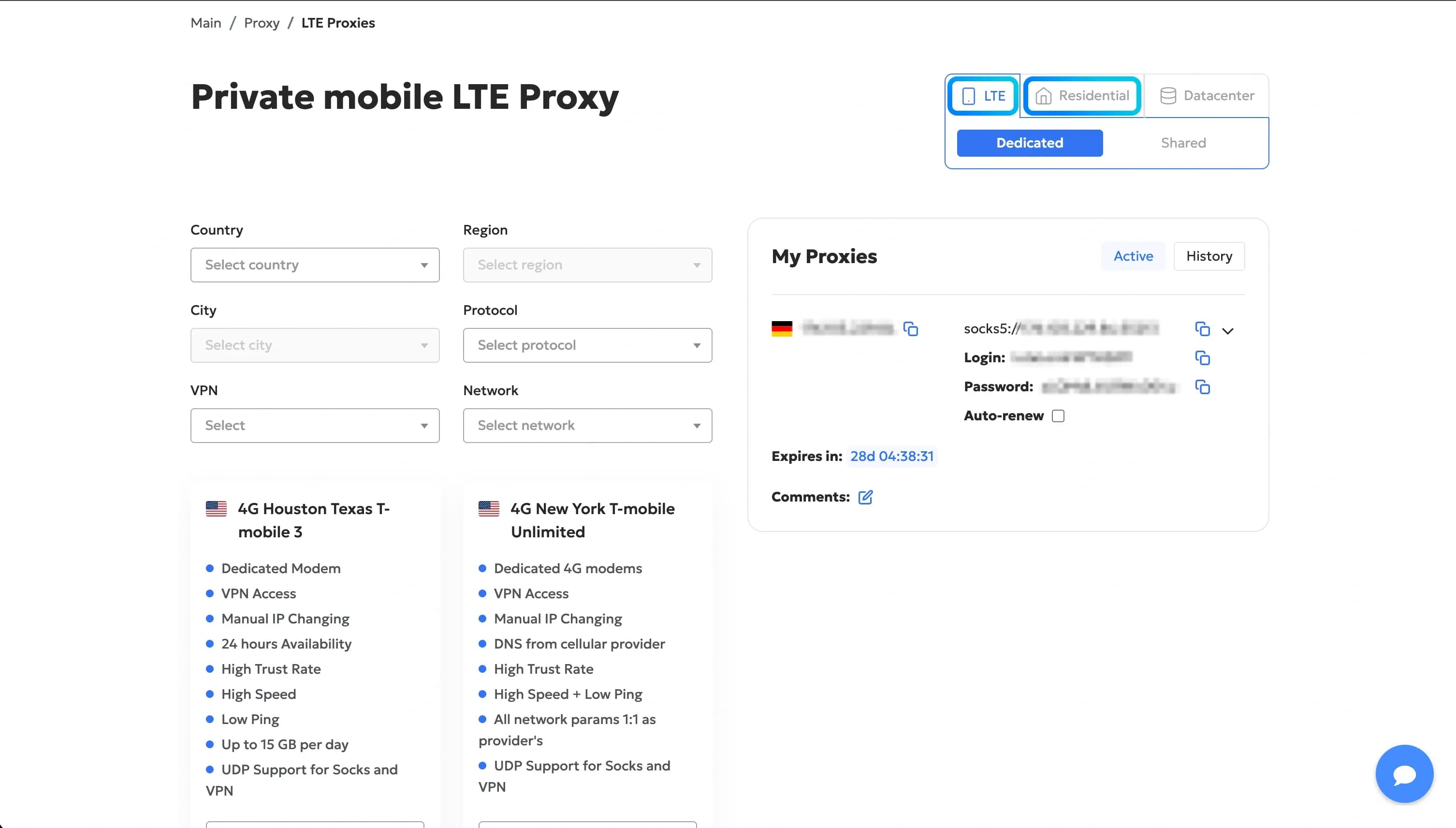Viewport: 1456px width, 828px height.
Task: Copy the Password value
Action: pos(1203,387)
